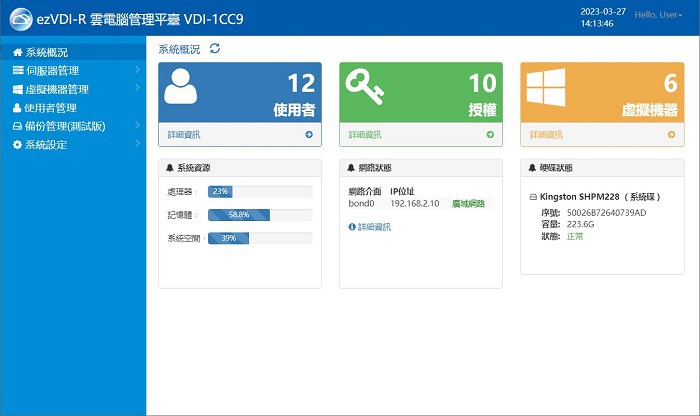Click the 記憶體 58.8% usage bar

click(x=259, y=214)
